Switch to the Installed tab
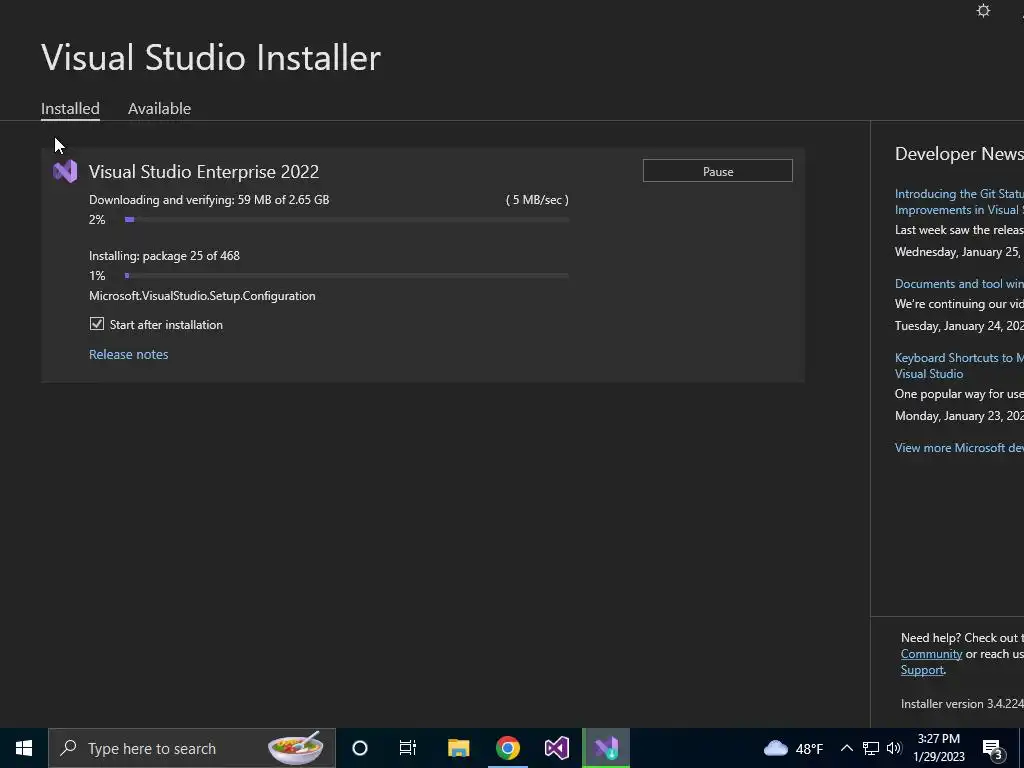 tap(70, 108)
